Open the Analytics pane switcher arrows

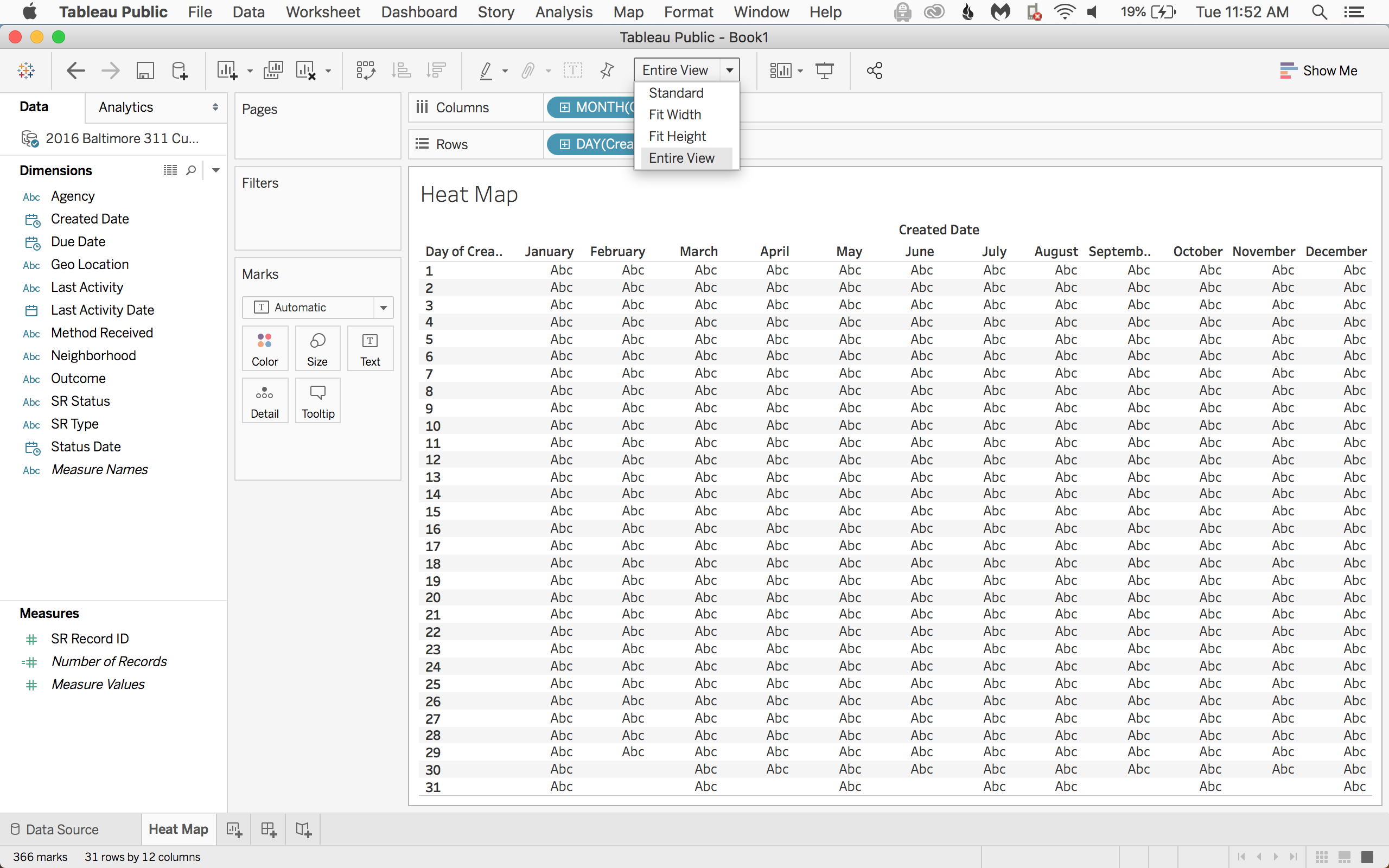[x=215, y=107]
